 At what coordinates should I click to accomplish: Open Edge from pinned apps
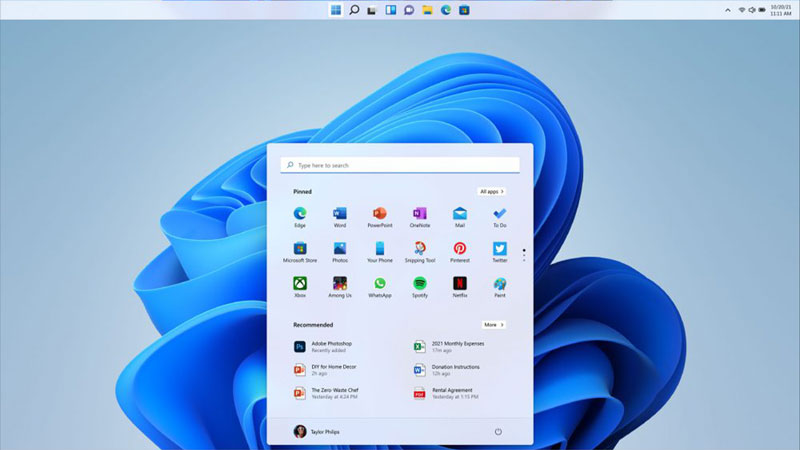click(x=300, y=217)
